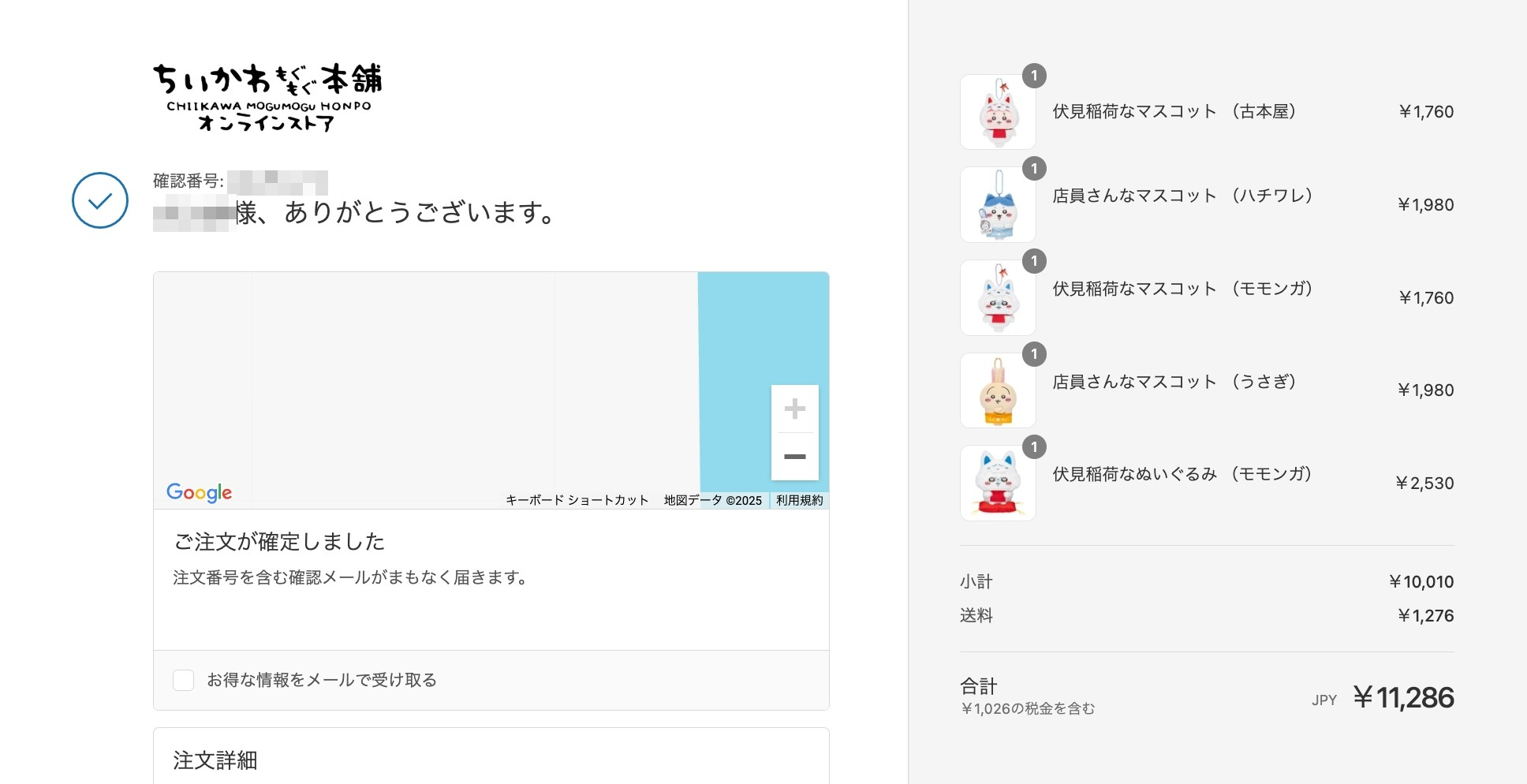Click the 小計 amount ￥10,010
1527x784 pixels.
point(1421,582)
